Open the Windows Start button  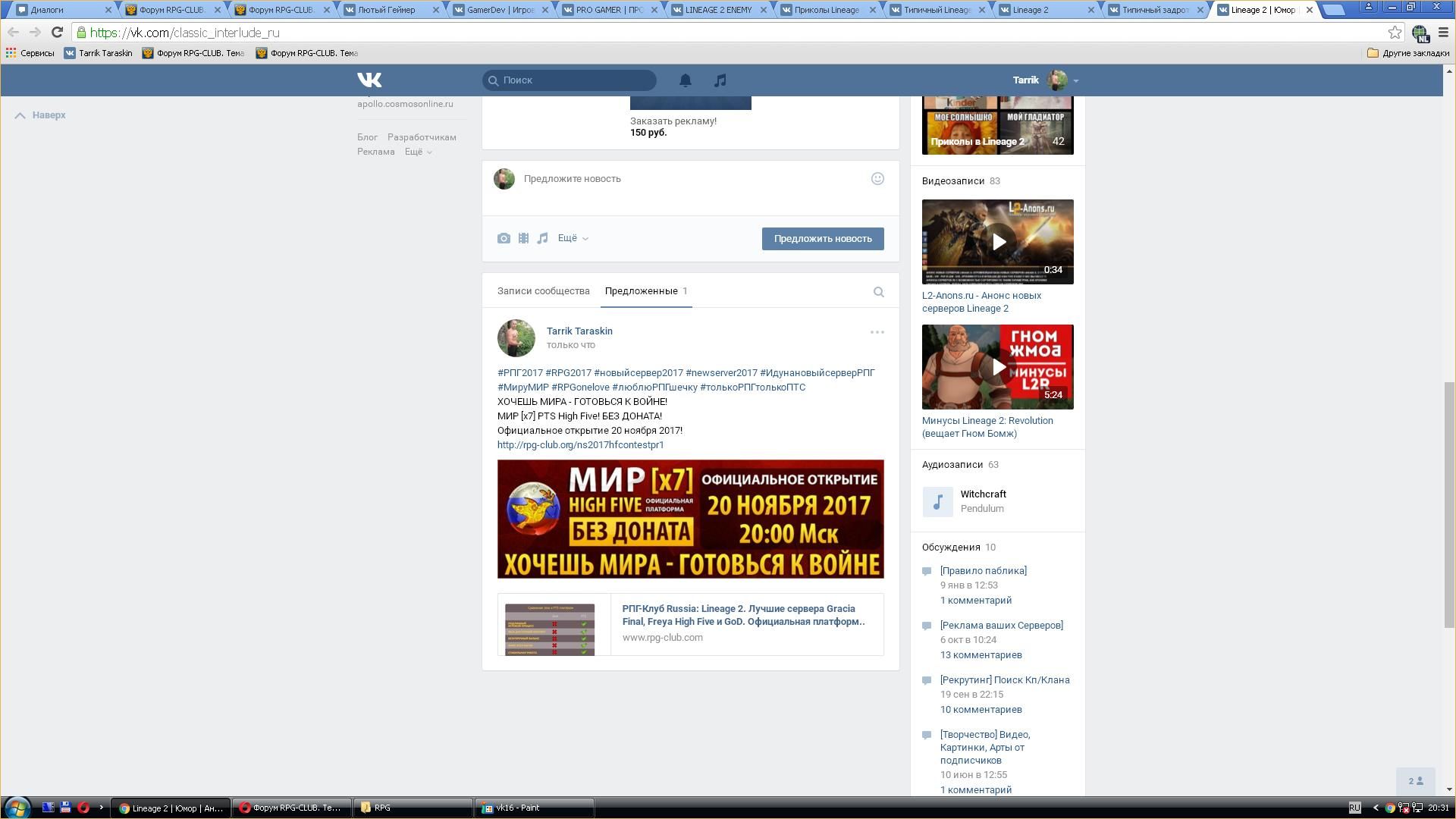pyautogui.click(x=17, y=808)
